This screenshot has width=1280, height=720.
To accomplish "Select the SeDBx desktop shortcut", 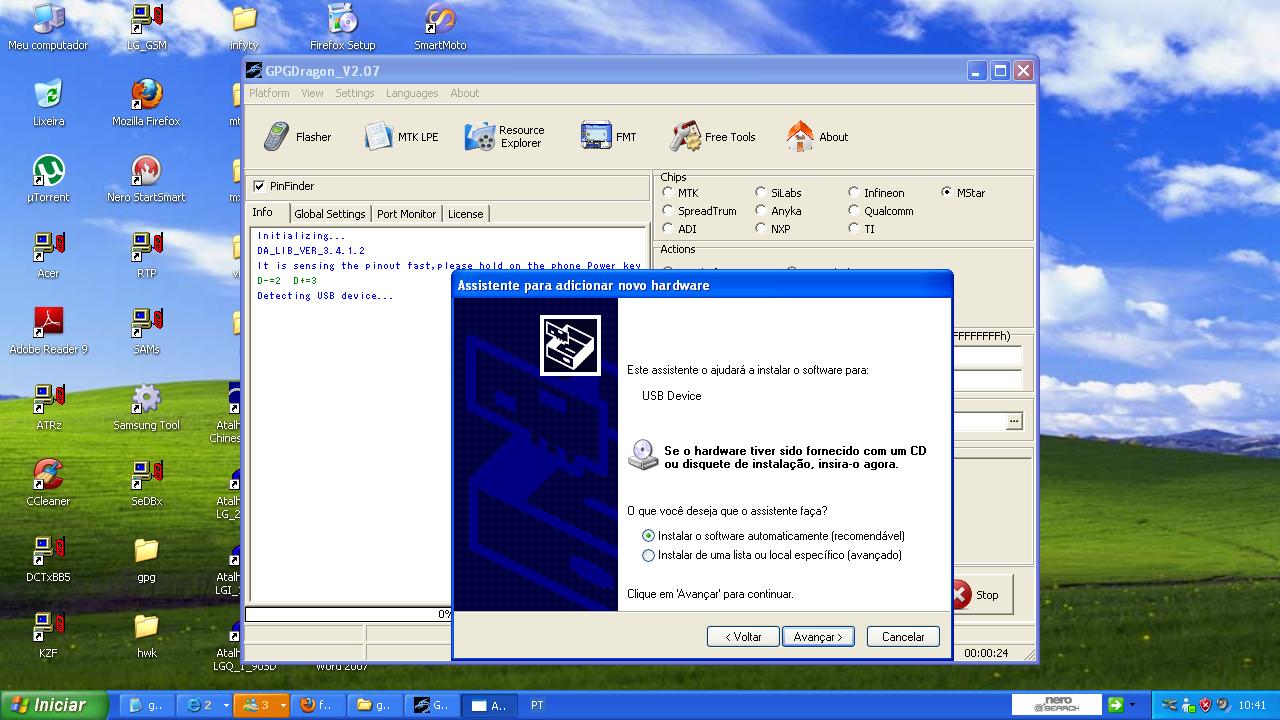I will [146, 483].
